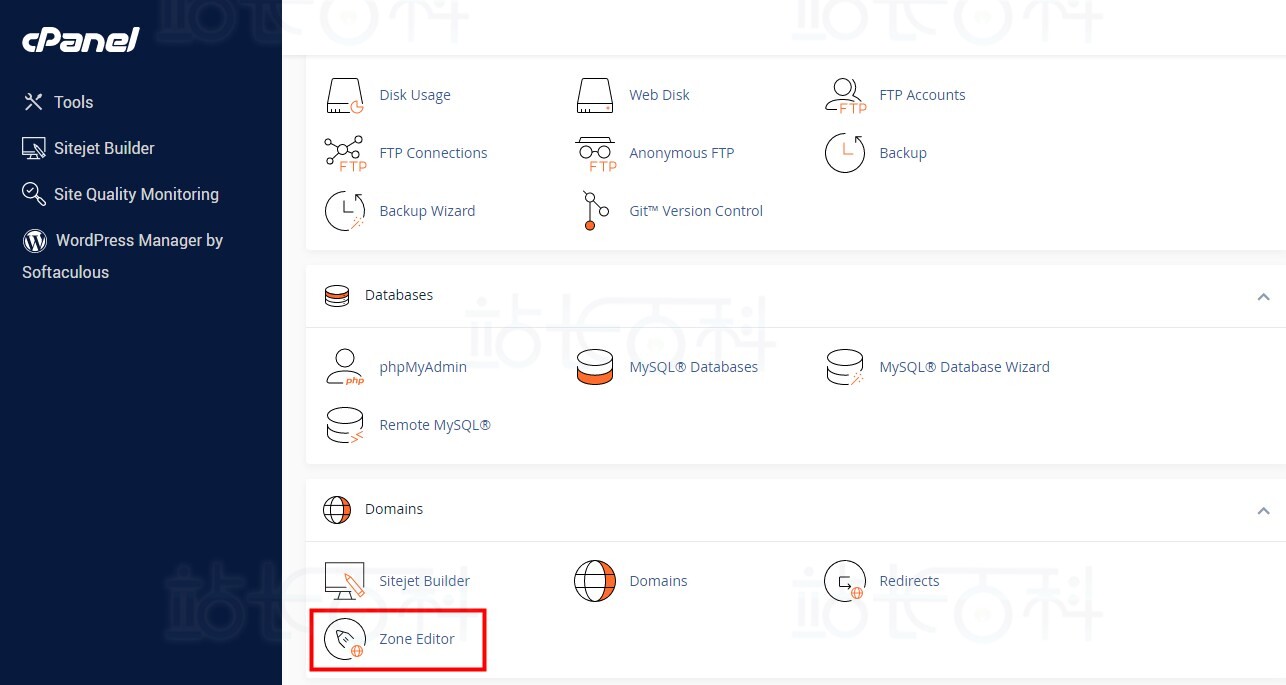Open the Git™ Version Control link
1286x685 pixels.
click(x=696, y=211)
